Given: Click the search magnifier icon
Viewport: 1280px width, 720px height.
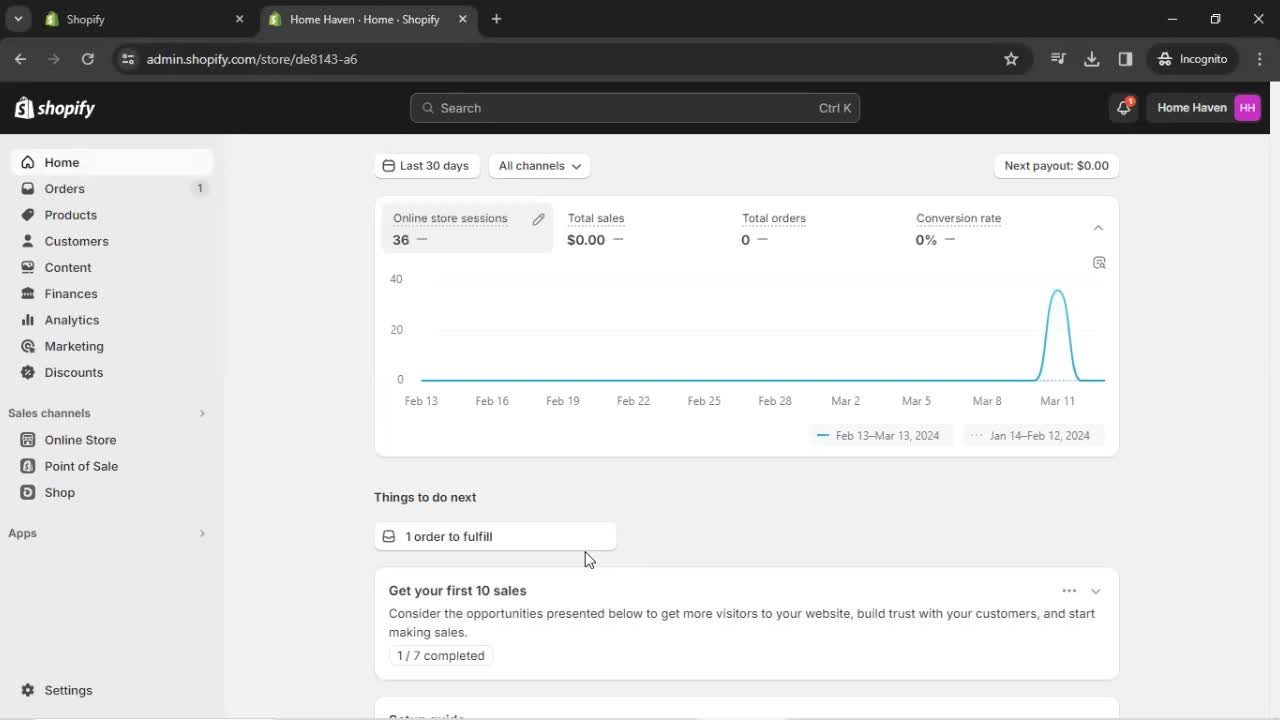Looking at the screenshot, I should click(x=428, y=108).
